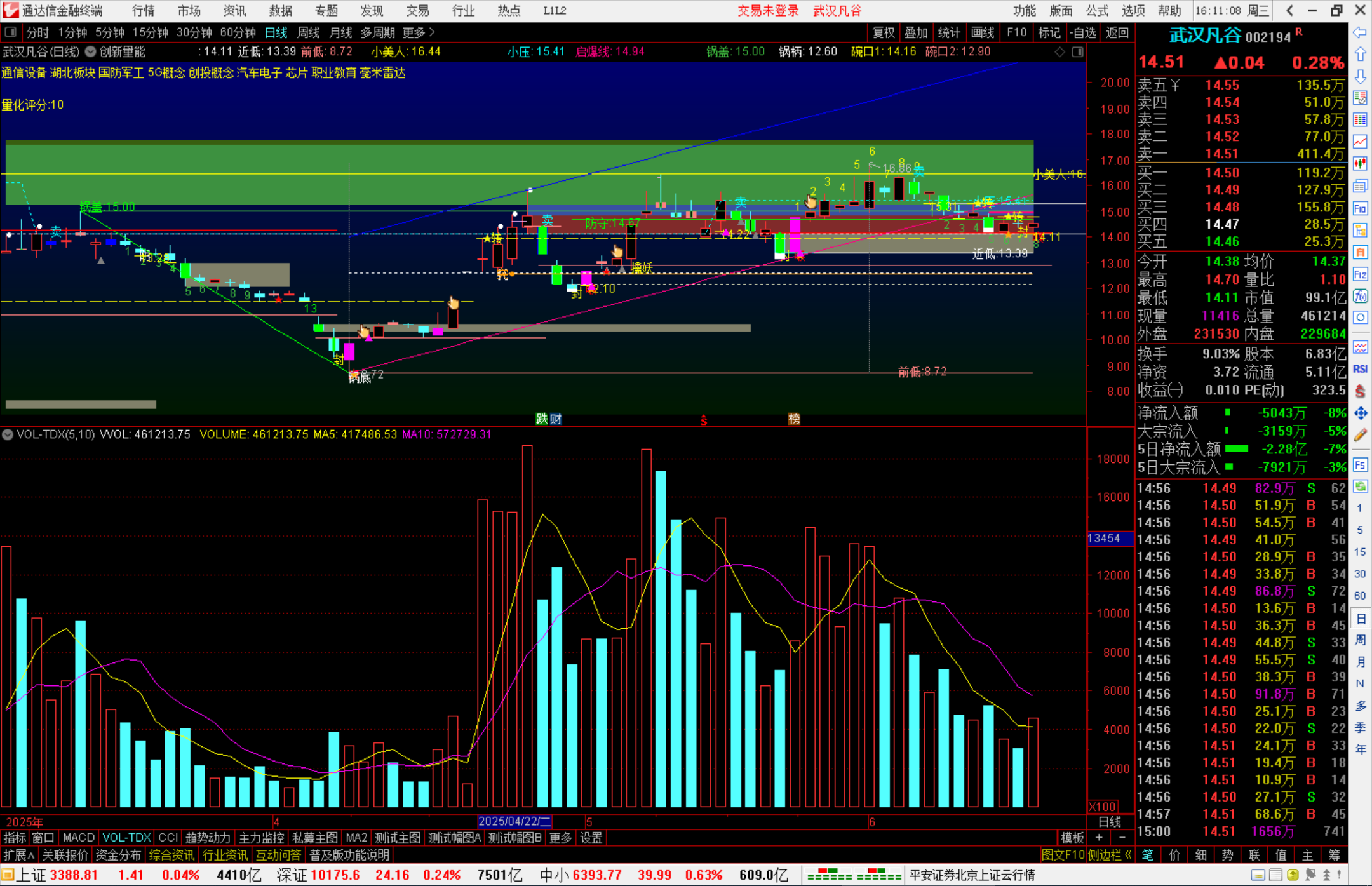
Task: Click the gear icon beside 创新量能
Action: (90, 51)
